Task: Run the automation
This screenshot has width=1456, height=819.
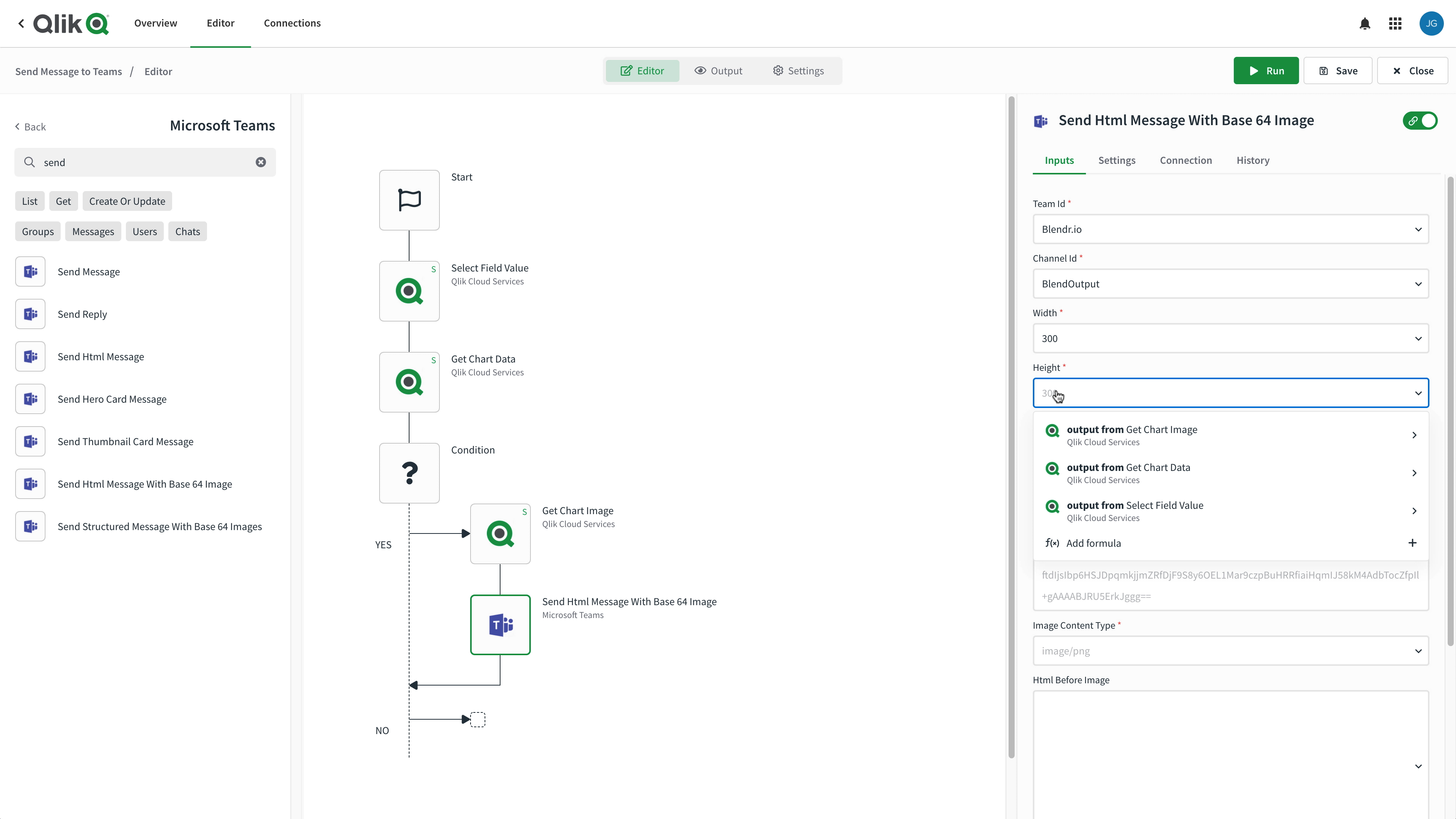Action: click(x=1266, y=71)
